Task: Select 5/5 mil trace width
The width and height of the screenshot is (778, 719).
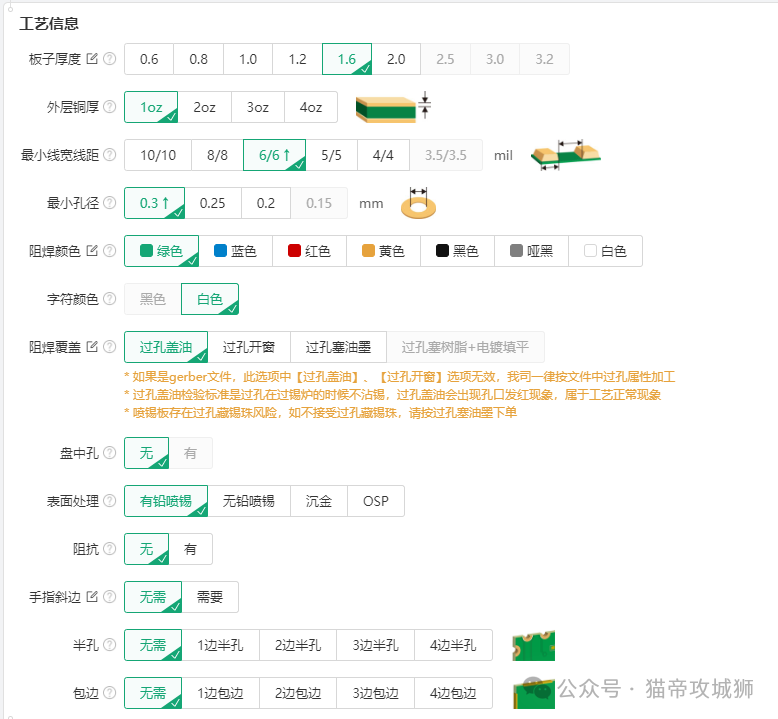Action: (331, 155)
